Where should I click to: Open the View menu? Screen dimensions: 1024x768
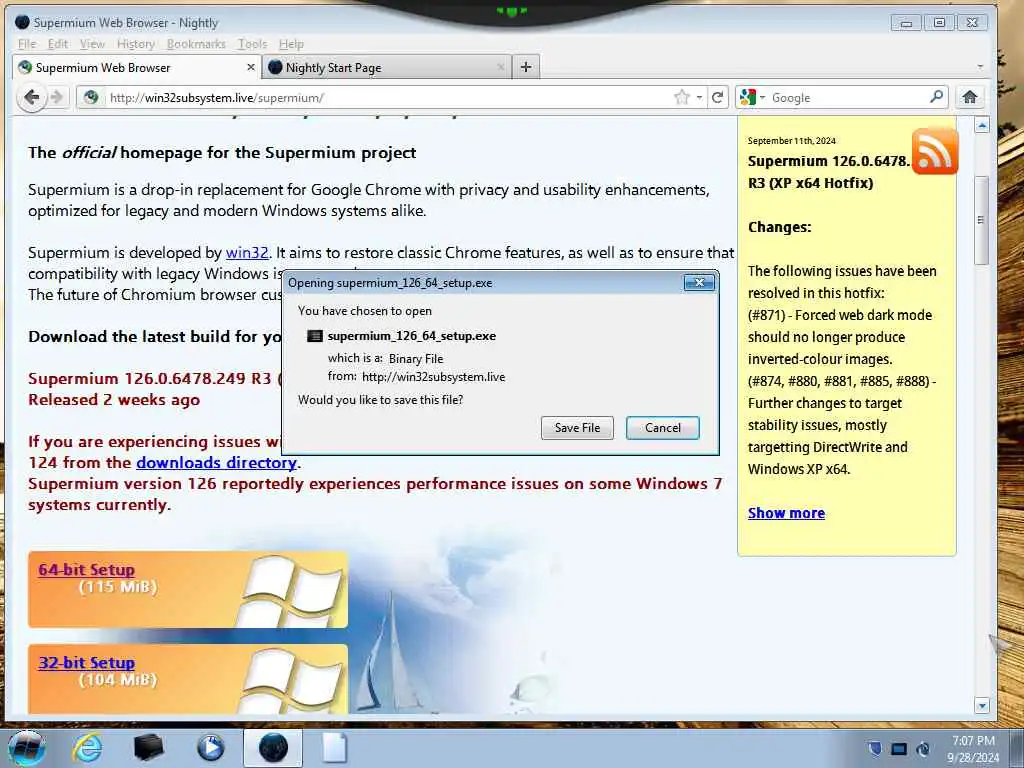click(92, 44)
